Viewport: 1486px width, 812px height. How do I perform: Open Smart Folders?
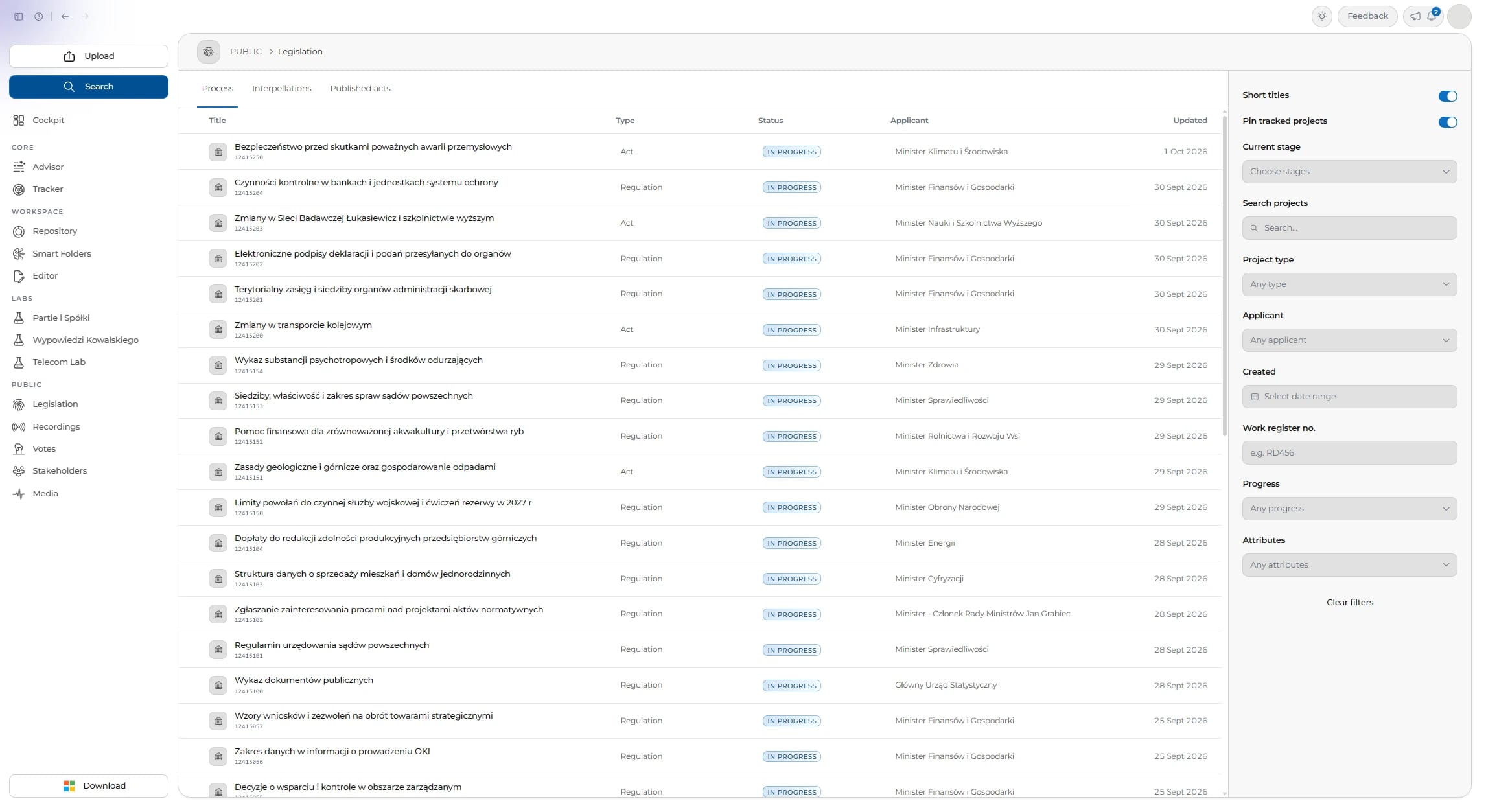pos(62,254)
